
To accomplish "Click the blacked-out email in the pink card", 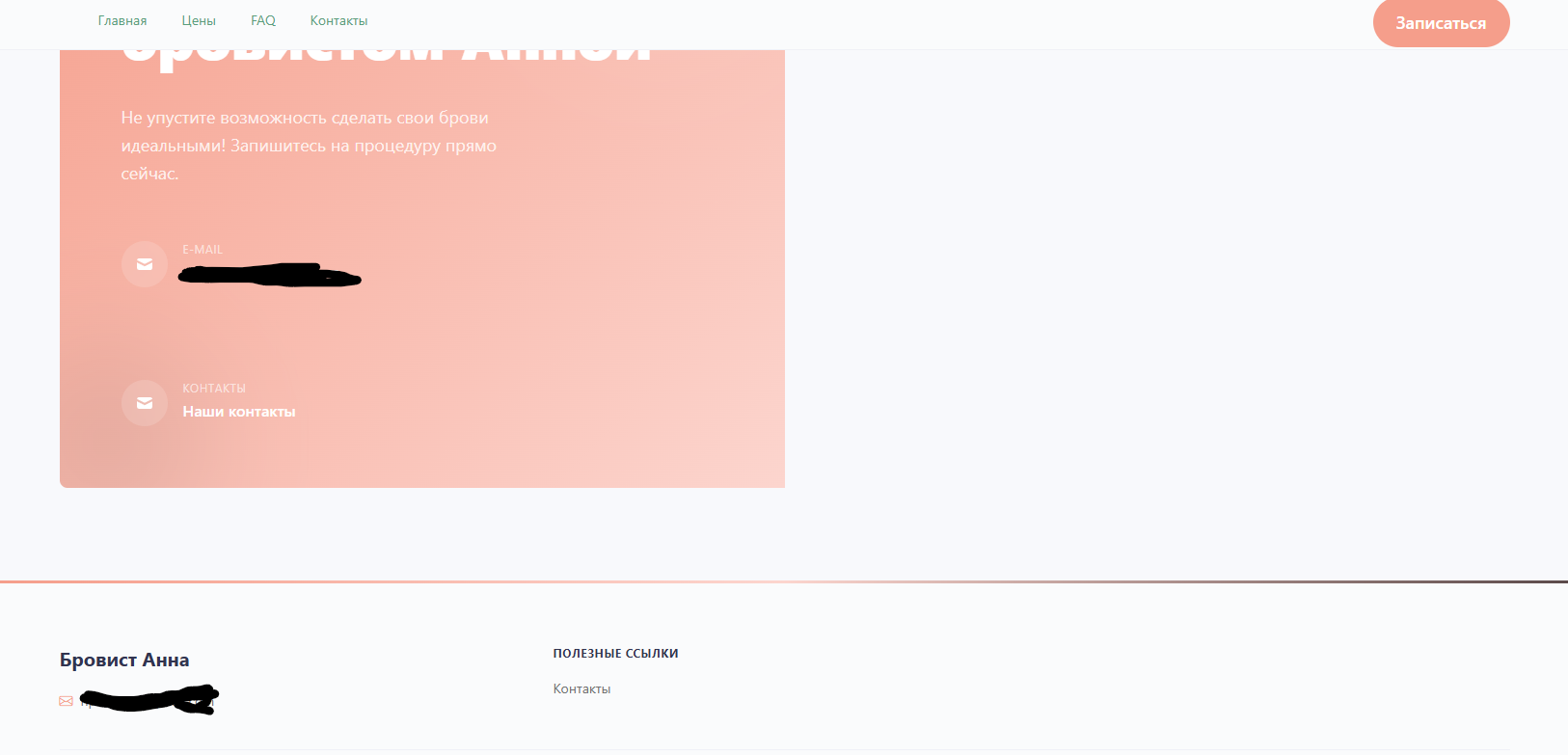I will (x=269, y=276).
